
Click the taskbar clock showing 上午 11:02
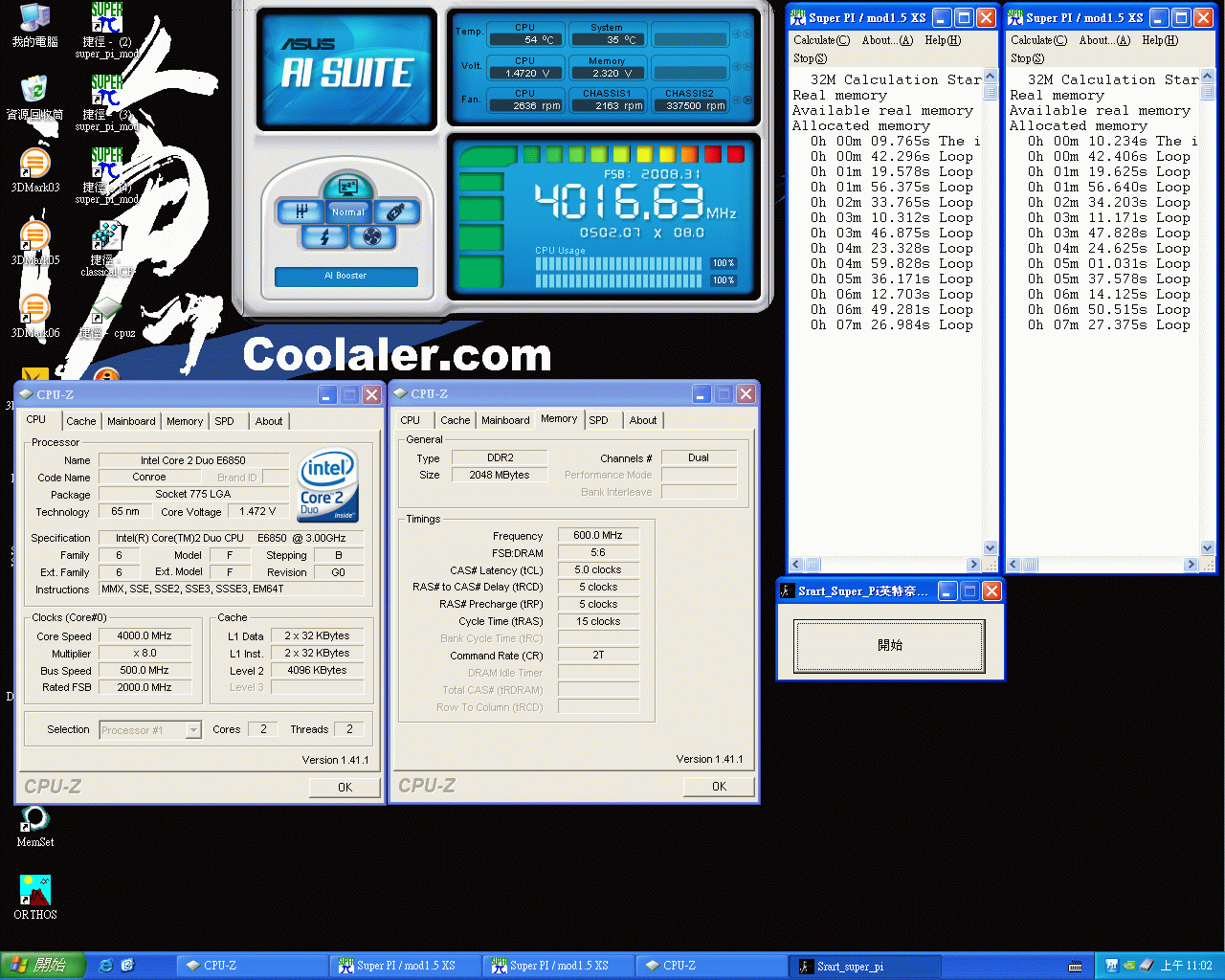pos(1186,966)
